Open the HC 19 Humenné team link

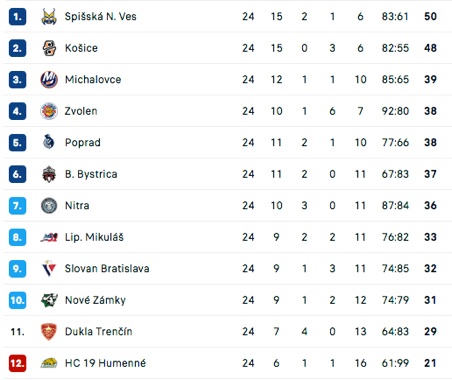[105, 363]
